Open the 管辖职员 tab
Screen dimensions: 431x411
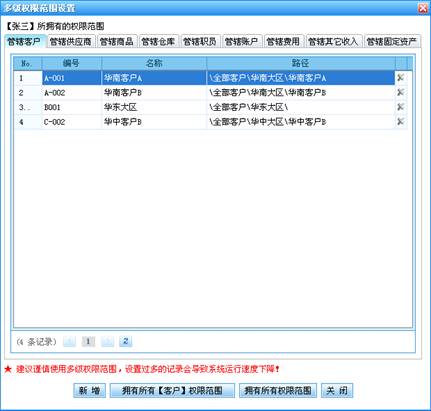(x=200, y=42)
